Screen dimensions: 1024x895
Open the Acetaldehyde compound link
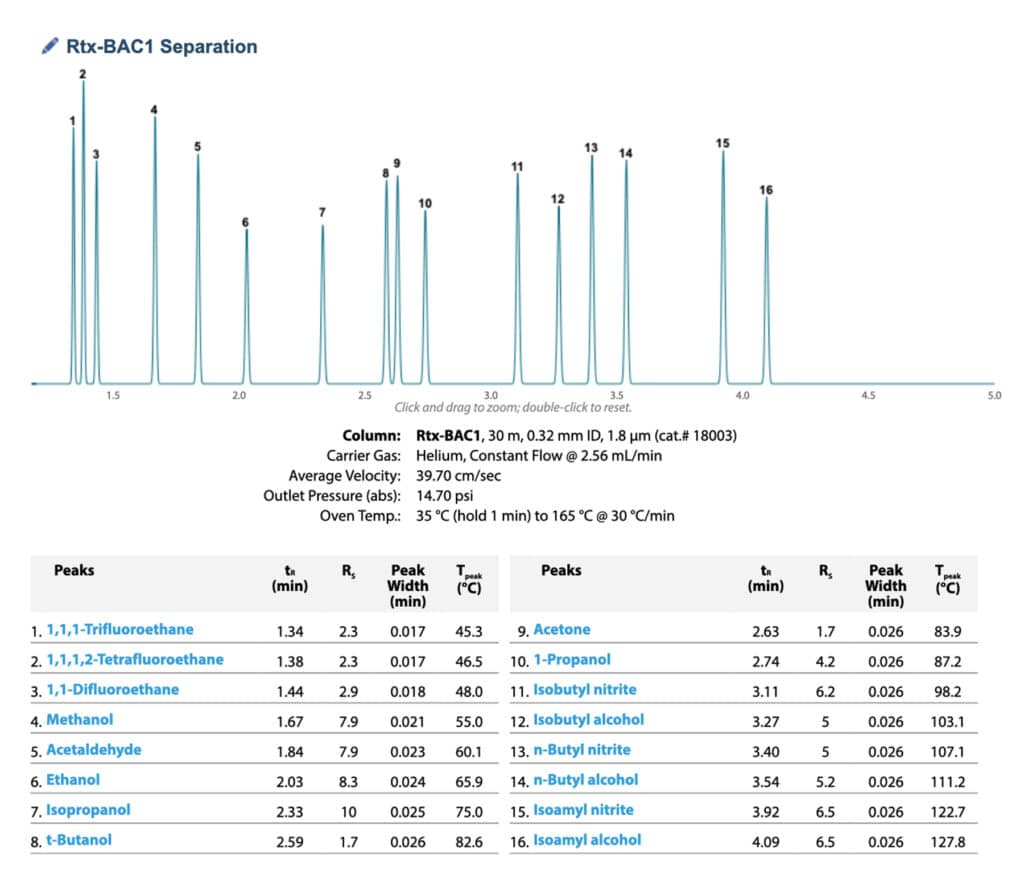[x=94, y=750]
